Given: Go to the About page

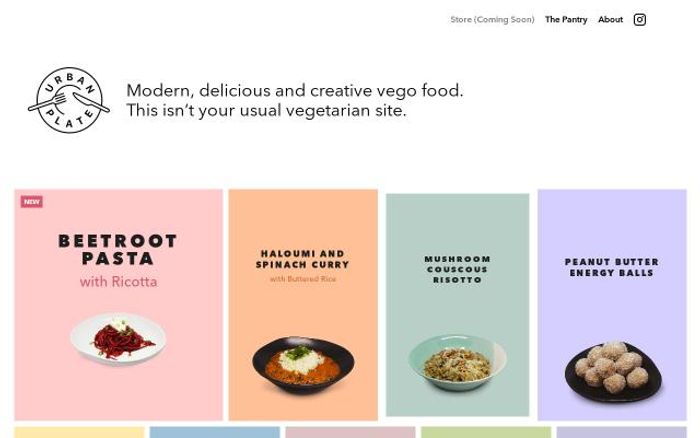Looking at the screenshot, I should point(610,20).
